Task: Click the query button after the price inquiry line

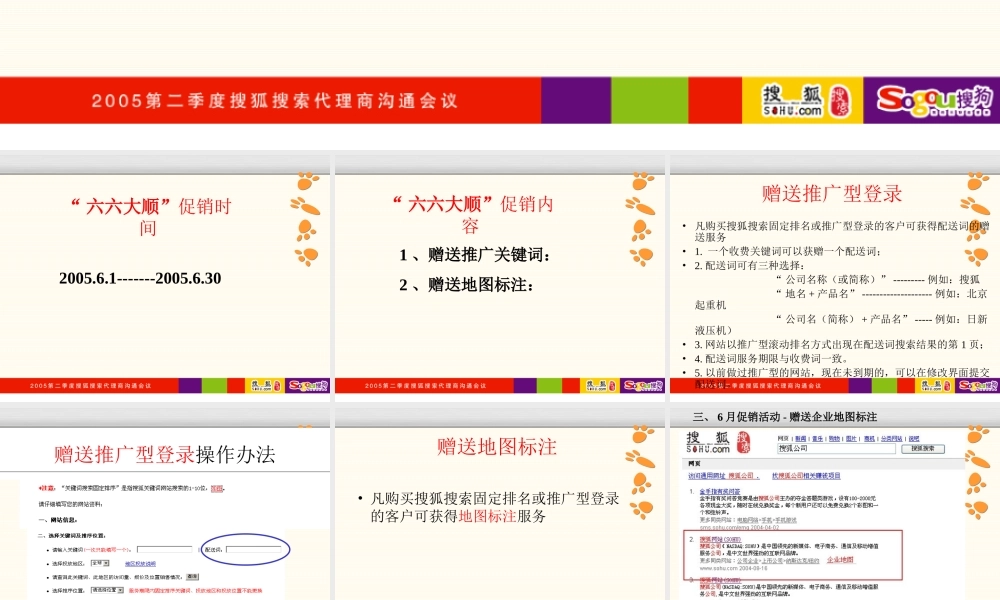Action: click(192, 576)
